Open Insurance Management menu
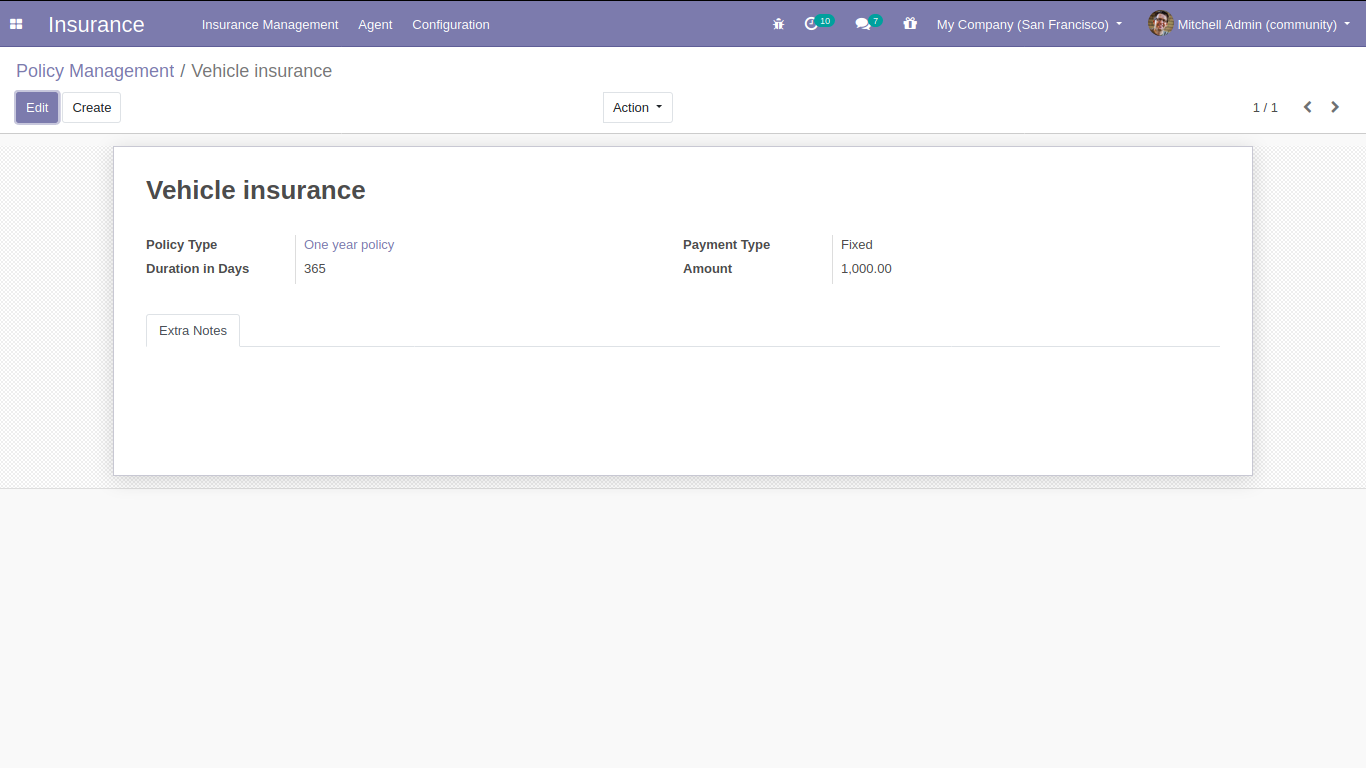 point(270,24)
